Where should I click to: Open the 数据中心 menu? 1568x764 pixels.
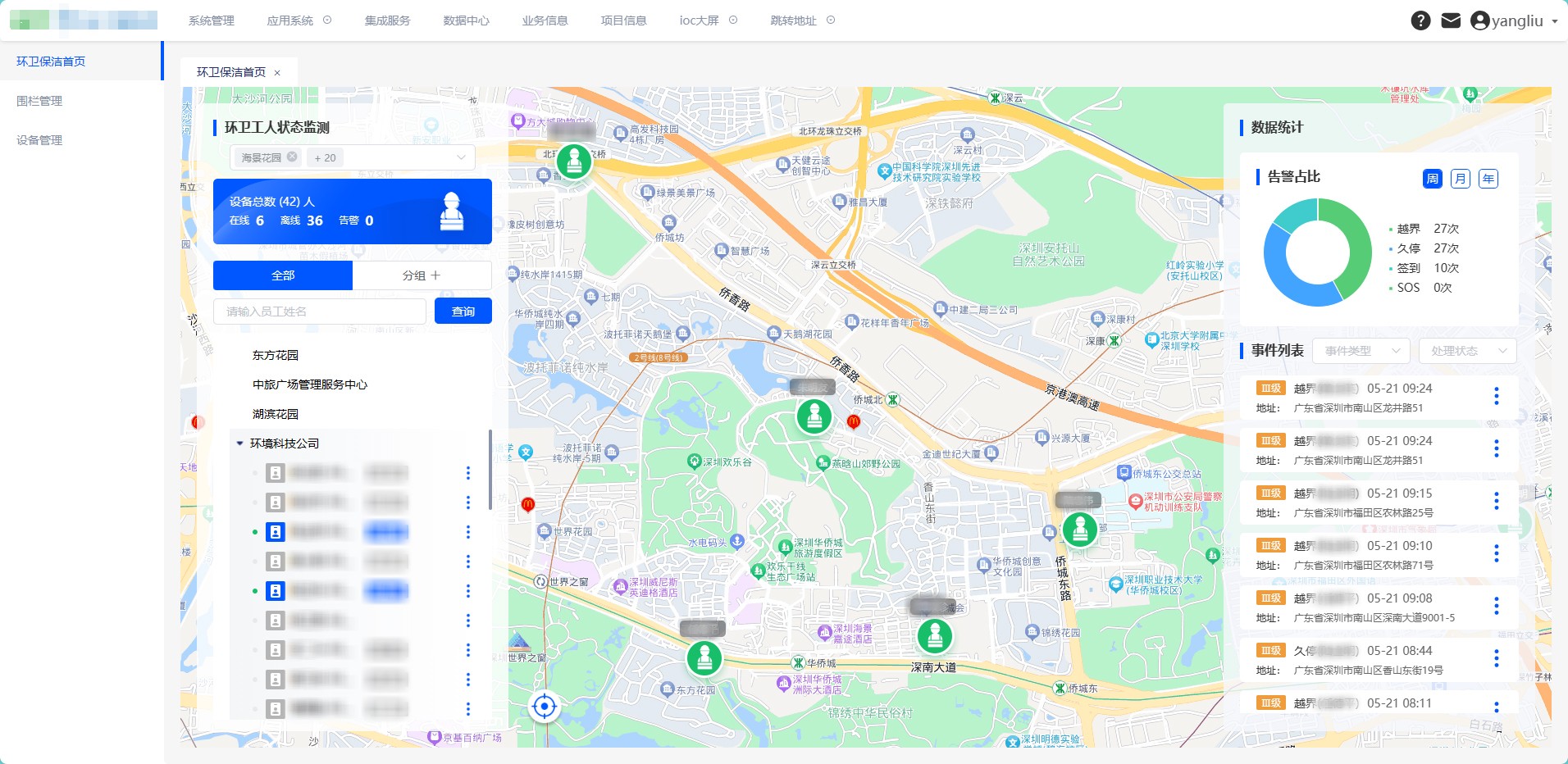[x=466, y=20]
